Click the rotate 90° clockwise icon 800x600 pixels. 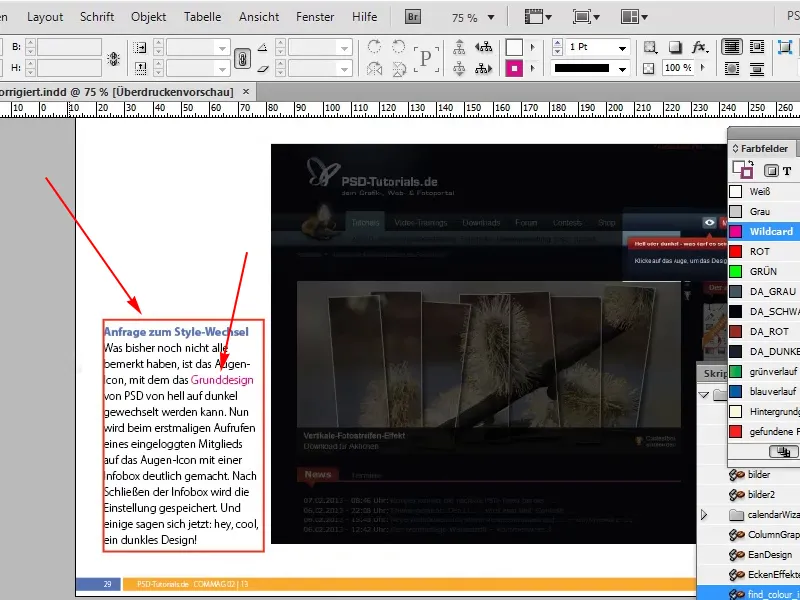374,47
